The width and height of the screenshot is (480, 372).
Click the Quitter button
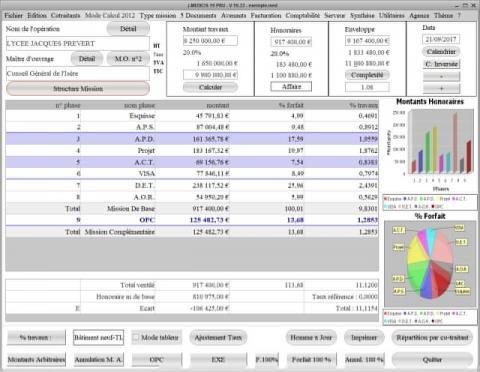pyautogui.click(x=432, y=360)
